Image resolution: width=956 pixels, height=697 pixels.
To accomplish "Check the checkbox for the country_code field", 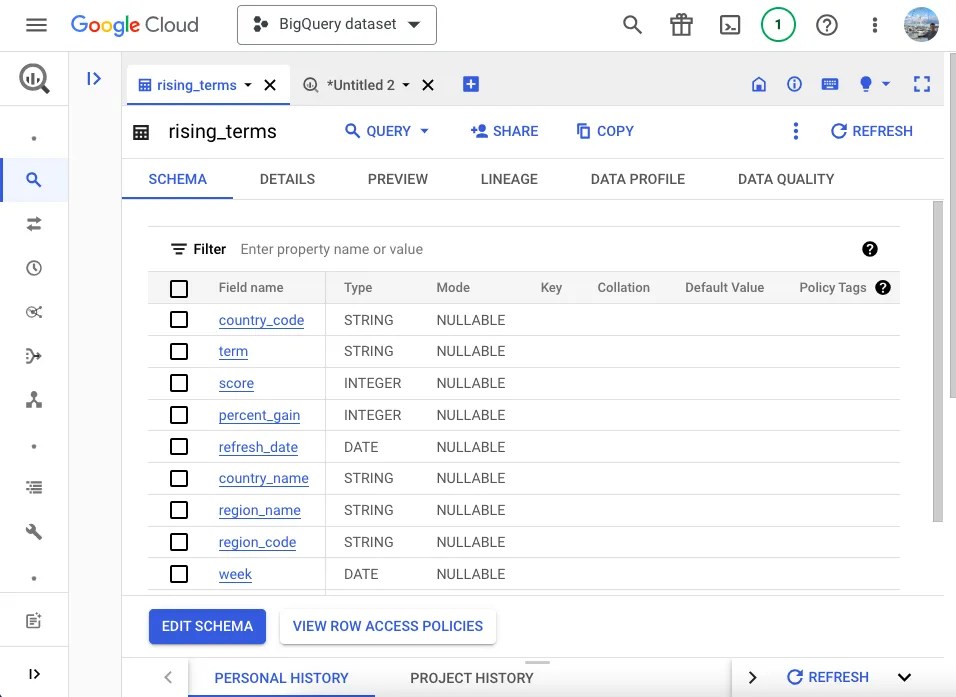I will tap(179, 319).
